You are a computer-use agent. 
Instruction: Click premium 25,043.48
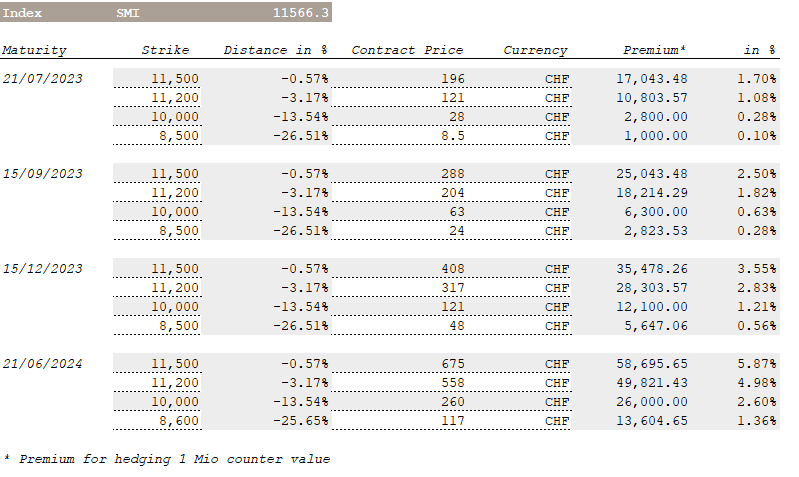pyautogui.click(x=652, y=174)
